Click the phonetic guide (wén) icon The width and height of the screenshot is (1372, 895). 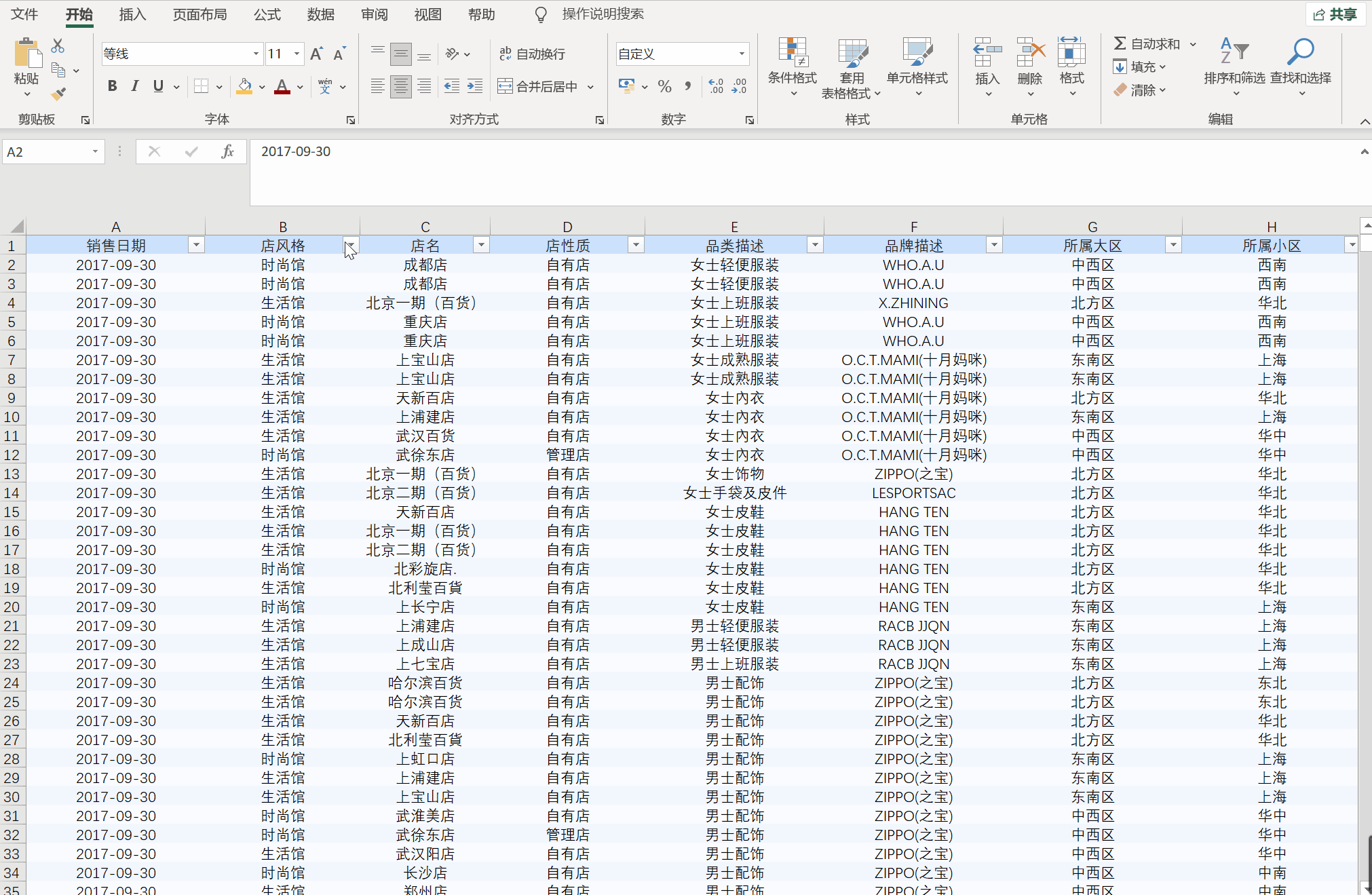(325, 86)
